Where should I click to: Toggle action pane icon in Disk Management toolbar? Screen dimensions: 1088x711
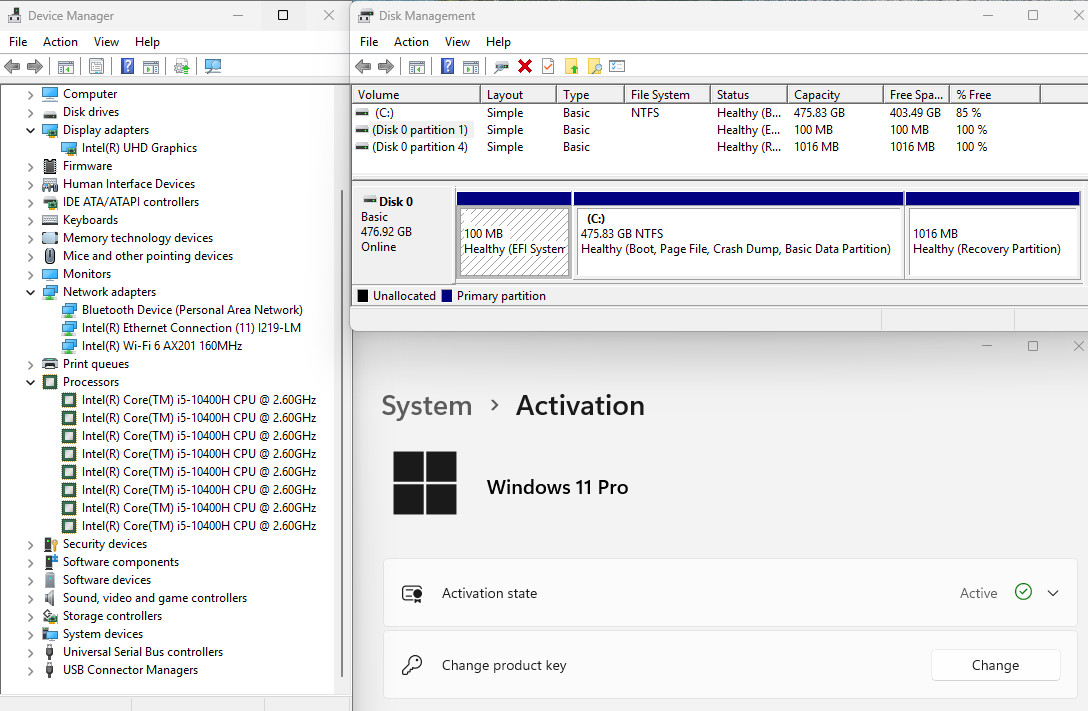(x=471, y=67)
